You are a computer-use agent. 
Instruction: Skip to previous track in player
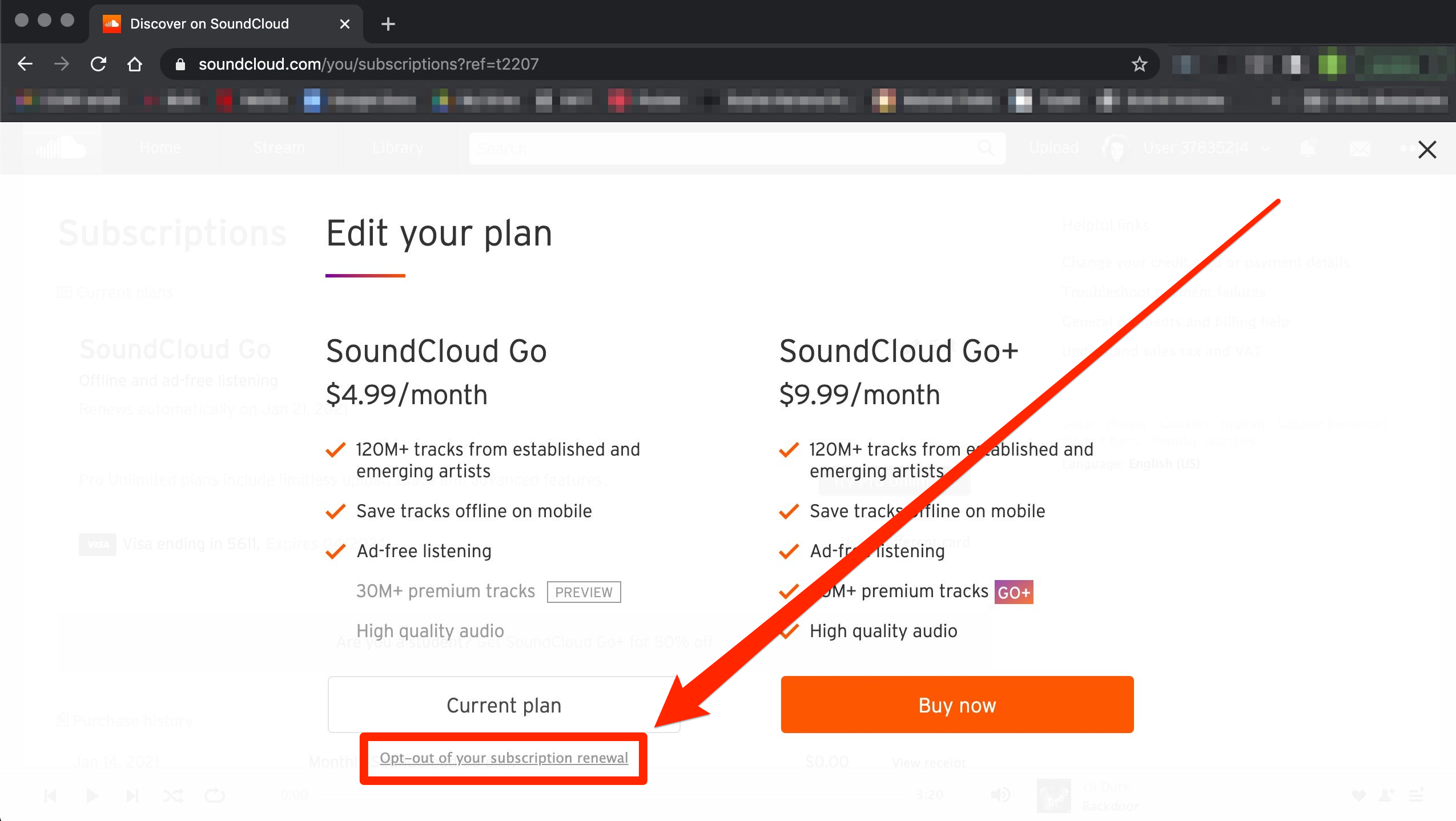tap(50, 795)
